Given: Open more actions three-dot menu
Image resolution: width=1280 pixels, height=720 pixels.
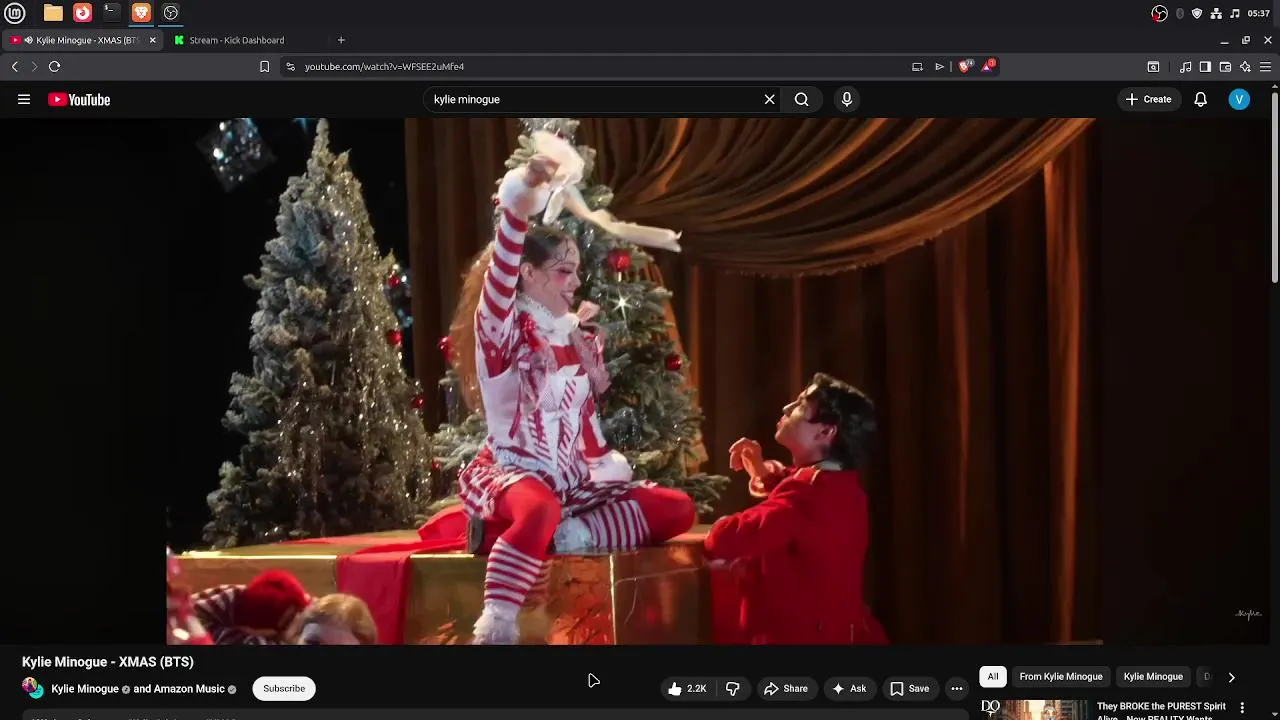Looking at the screenshot, I should pos(957,688).
